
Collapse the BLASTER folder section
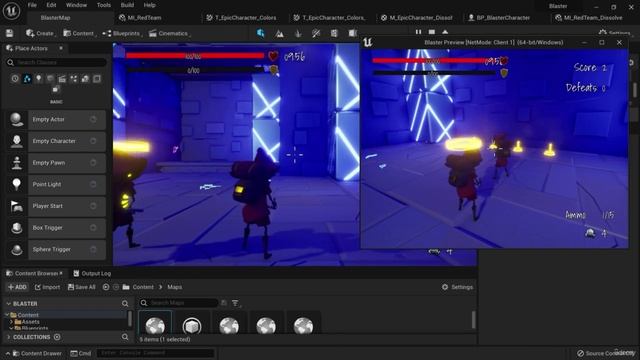(9, 304)
